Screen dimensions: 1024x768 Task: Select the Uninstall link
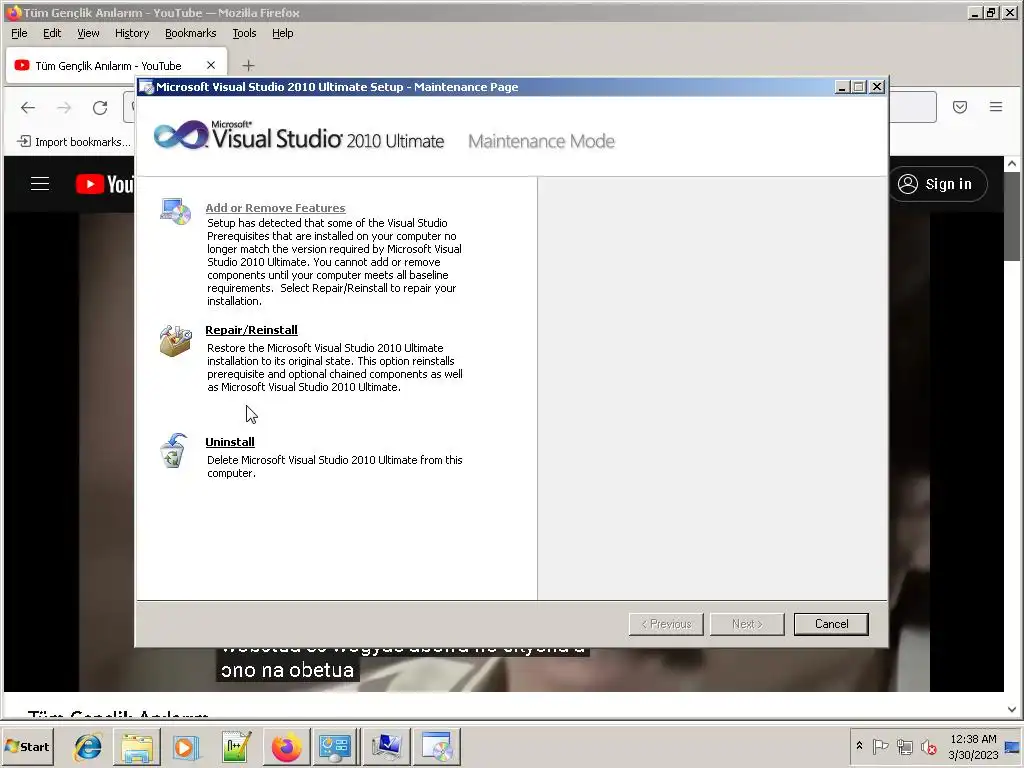click(x=230, y=441)
